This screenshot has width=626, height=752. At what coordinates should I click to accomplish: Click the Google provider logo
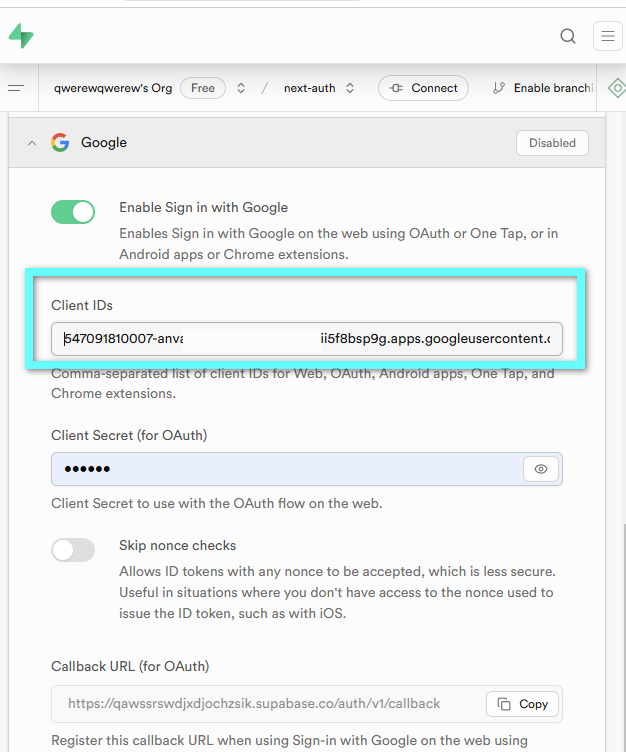[x=61, y=143]
